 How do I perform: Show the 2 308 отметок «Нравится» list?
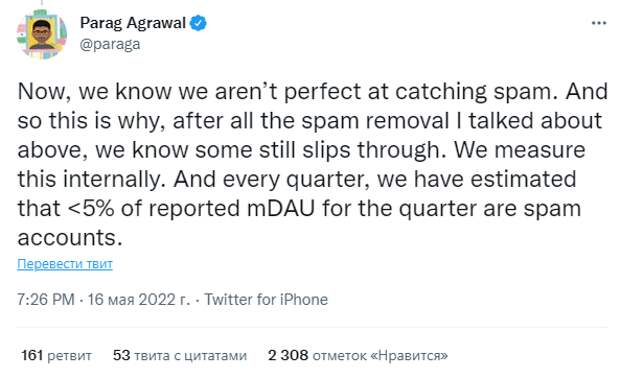[x=358, y=355]
